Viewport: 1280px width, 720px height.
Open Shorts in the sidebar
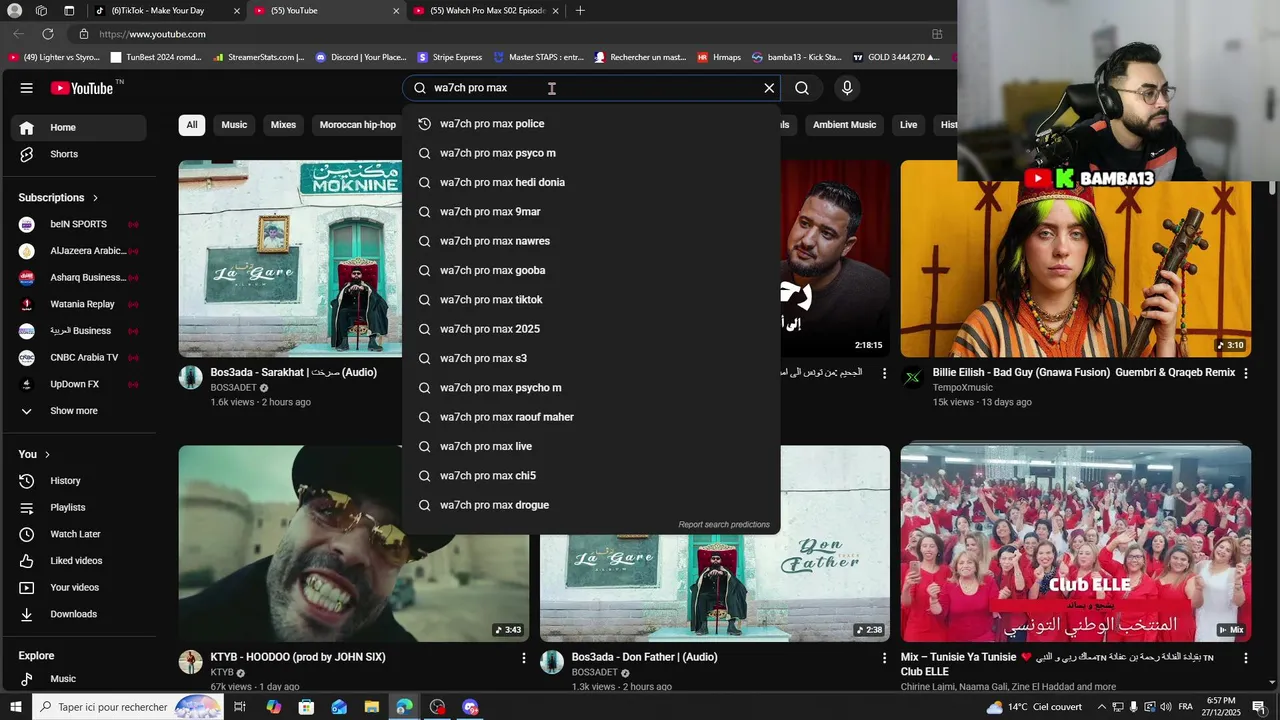point(78,154)
